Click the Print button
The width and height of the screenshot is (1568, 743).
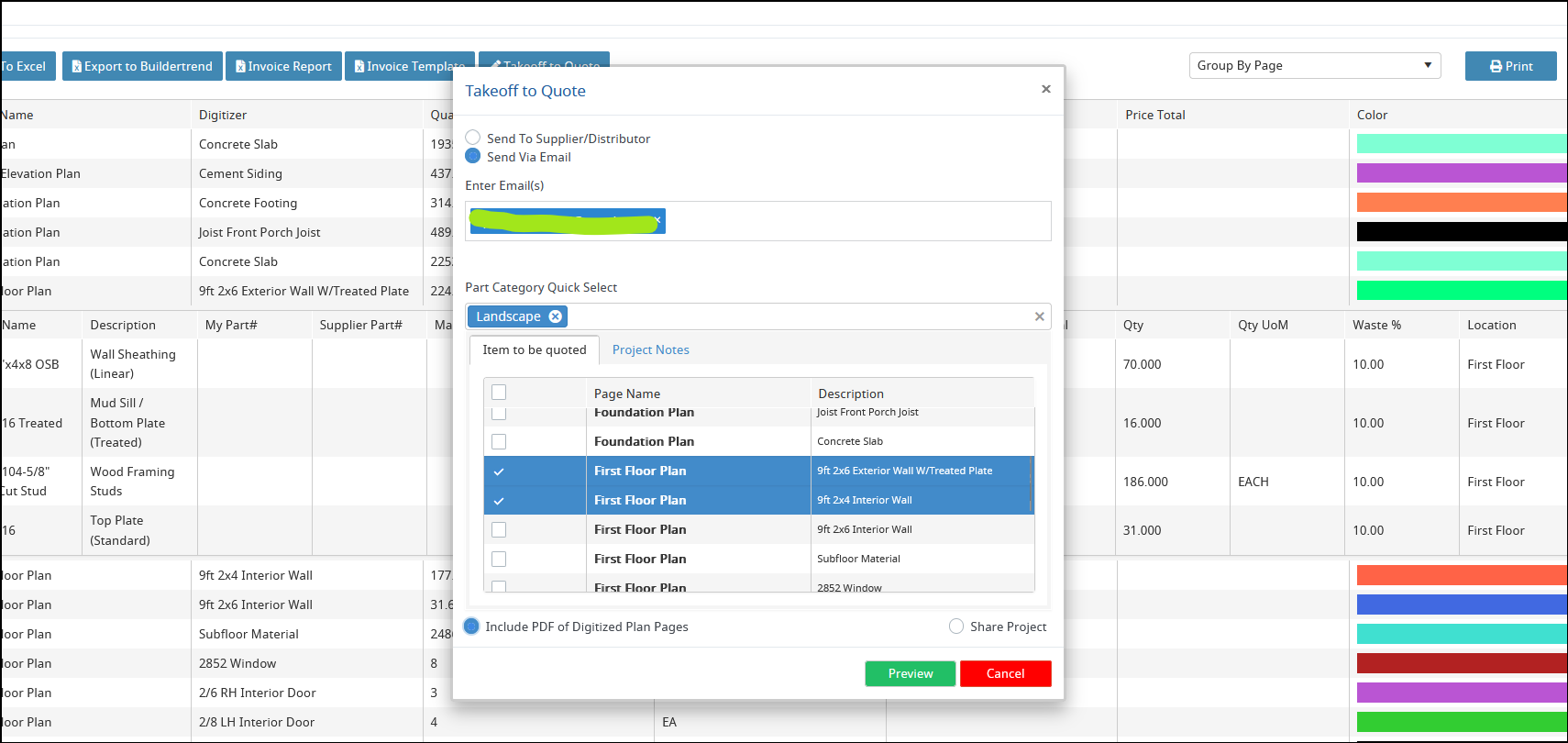point(1510,66)
